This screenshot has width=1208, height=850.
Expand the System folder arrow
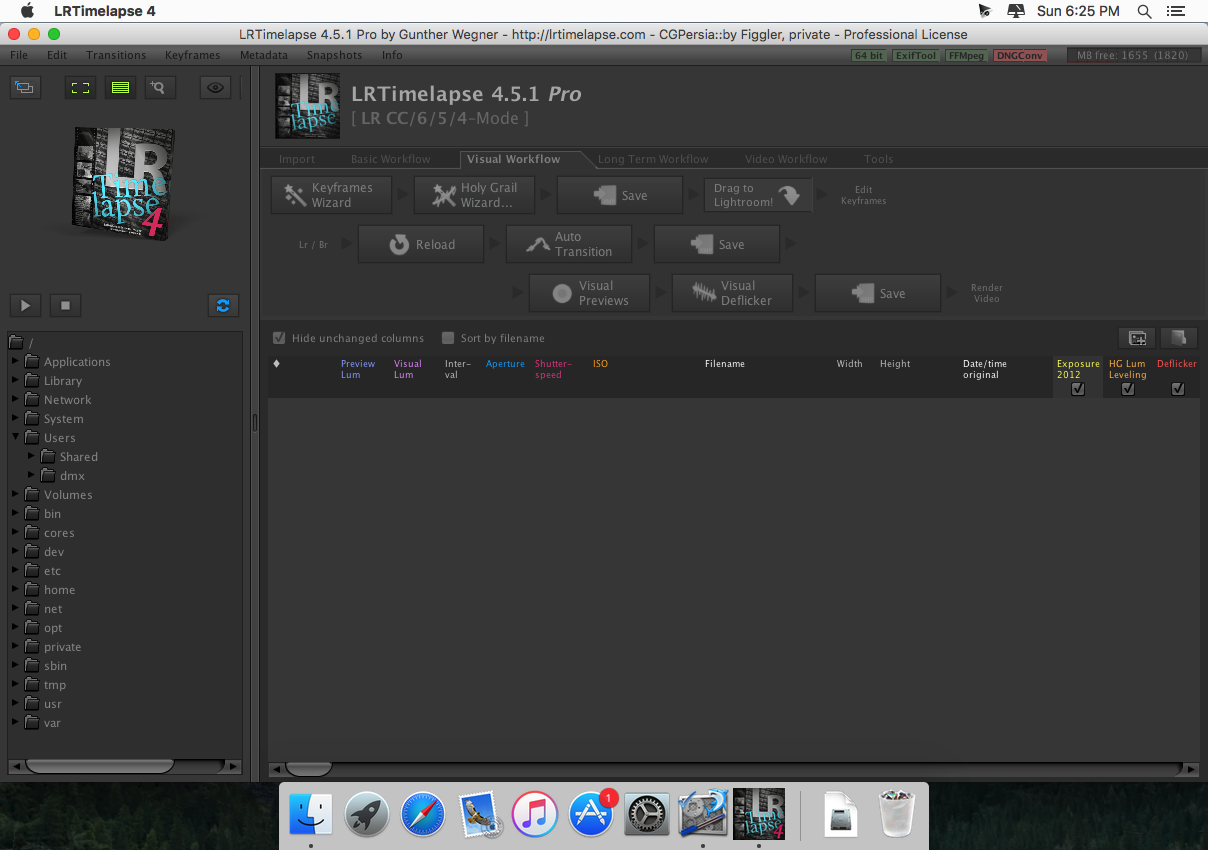[x=16, y=418]
